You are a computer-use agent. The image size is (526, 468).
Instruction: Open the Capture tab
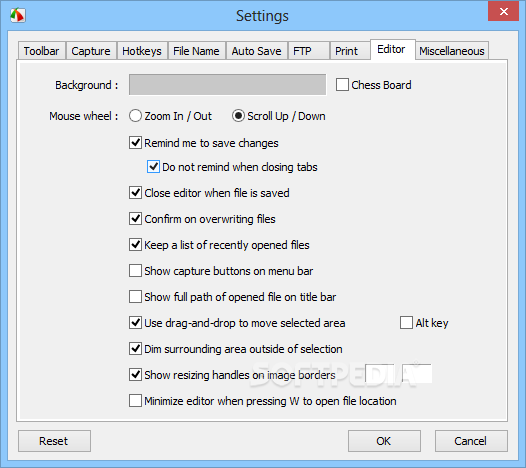click(x=91, y=51)
